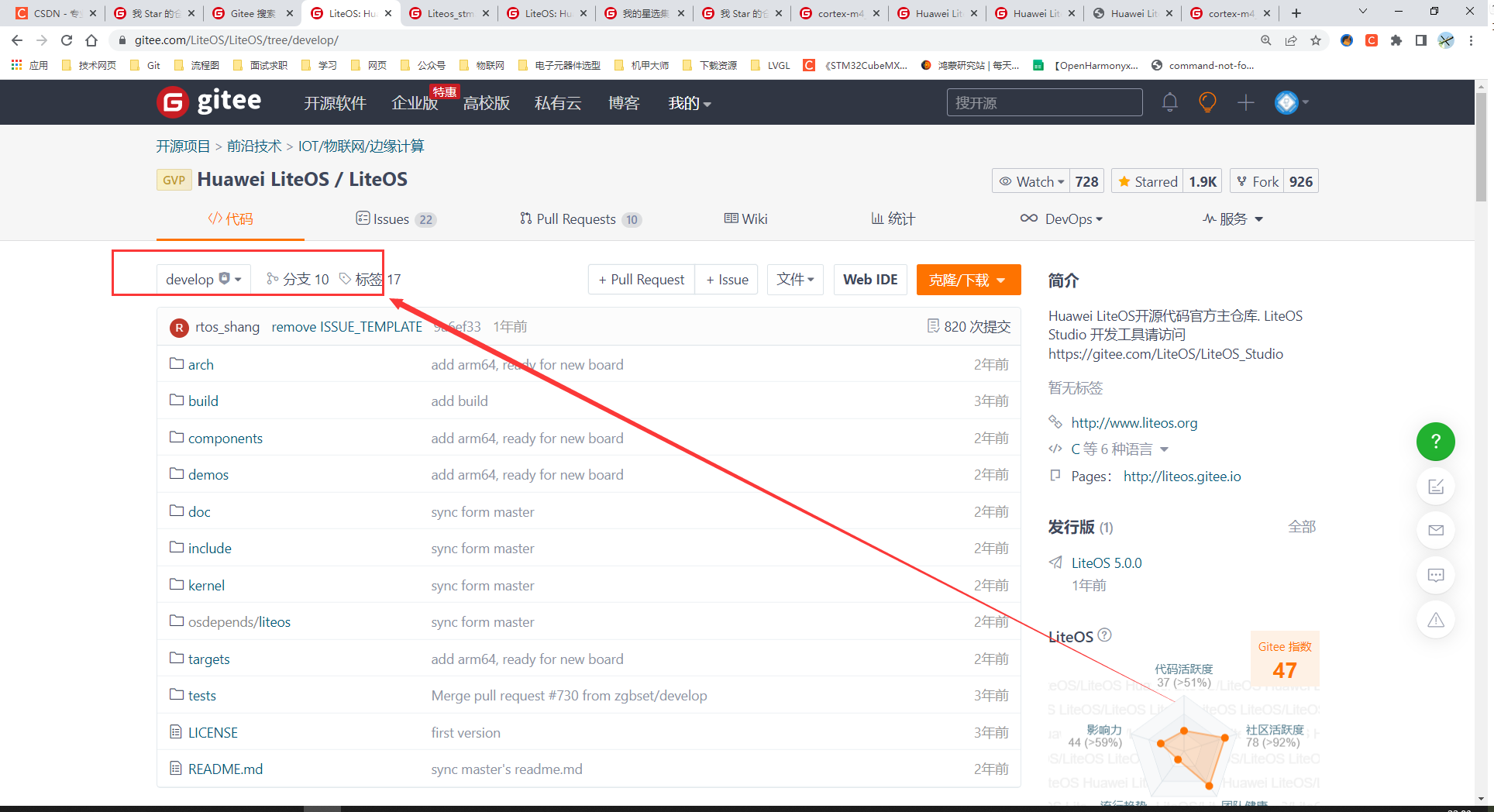Screen dimensions: 1494x812
Task: Click browser back arrow
Action: 17,40
